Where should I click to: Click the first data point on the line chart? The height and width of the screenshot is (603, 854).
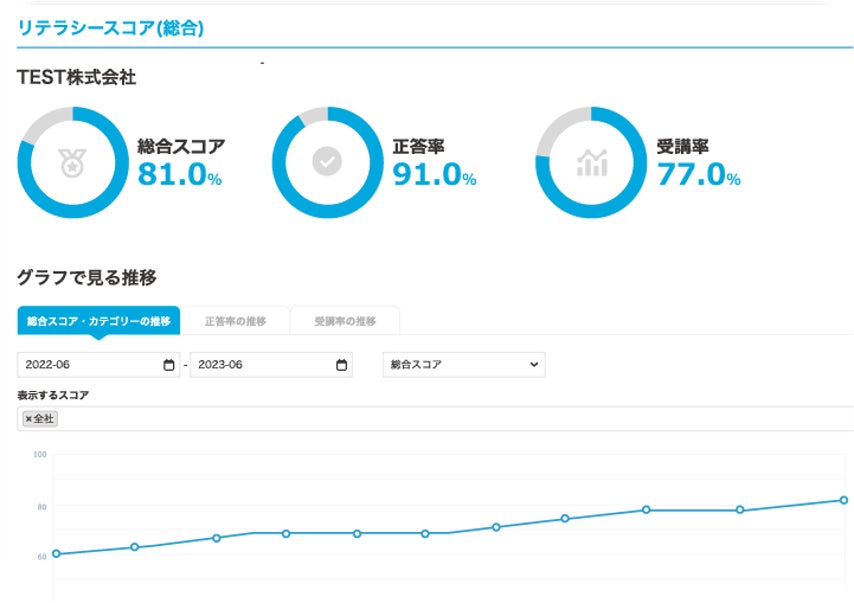pyautogui.click(x=56, y=553)
